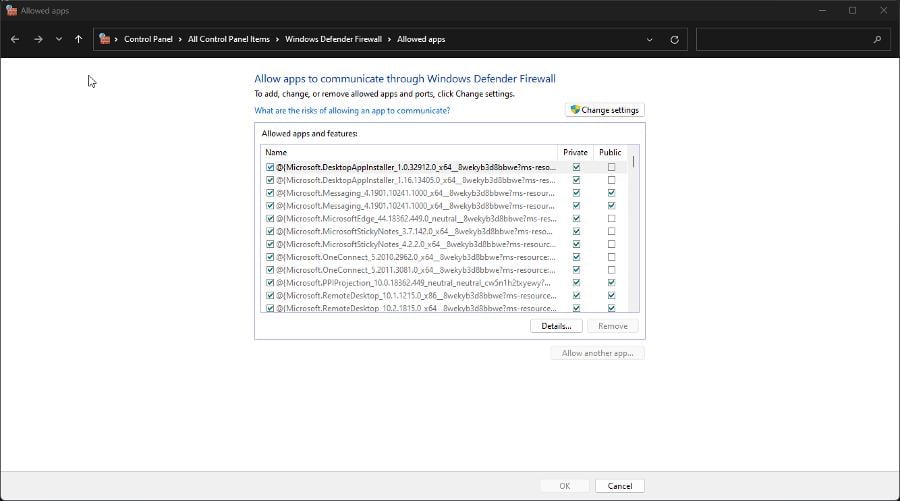Viewport: 900px width, 501px height.
Task: Toggle DesktopAppInstaller_1.16.13405.0 enable checkbox
Action: [270, 180]
